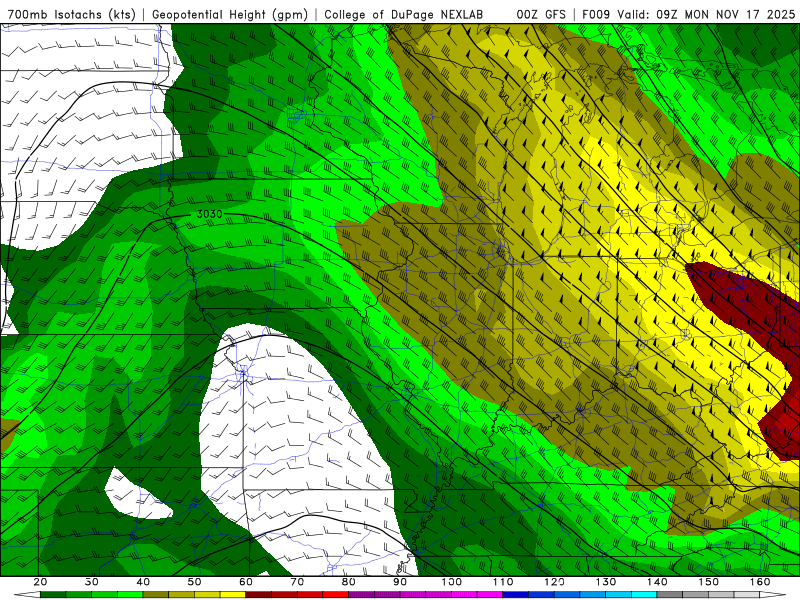Click the cyan swatch left of 140
This screenshot has height=600, width=800.
644,595
